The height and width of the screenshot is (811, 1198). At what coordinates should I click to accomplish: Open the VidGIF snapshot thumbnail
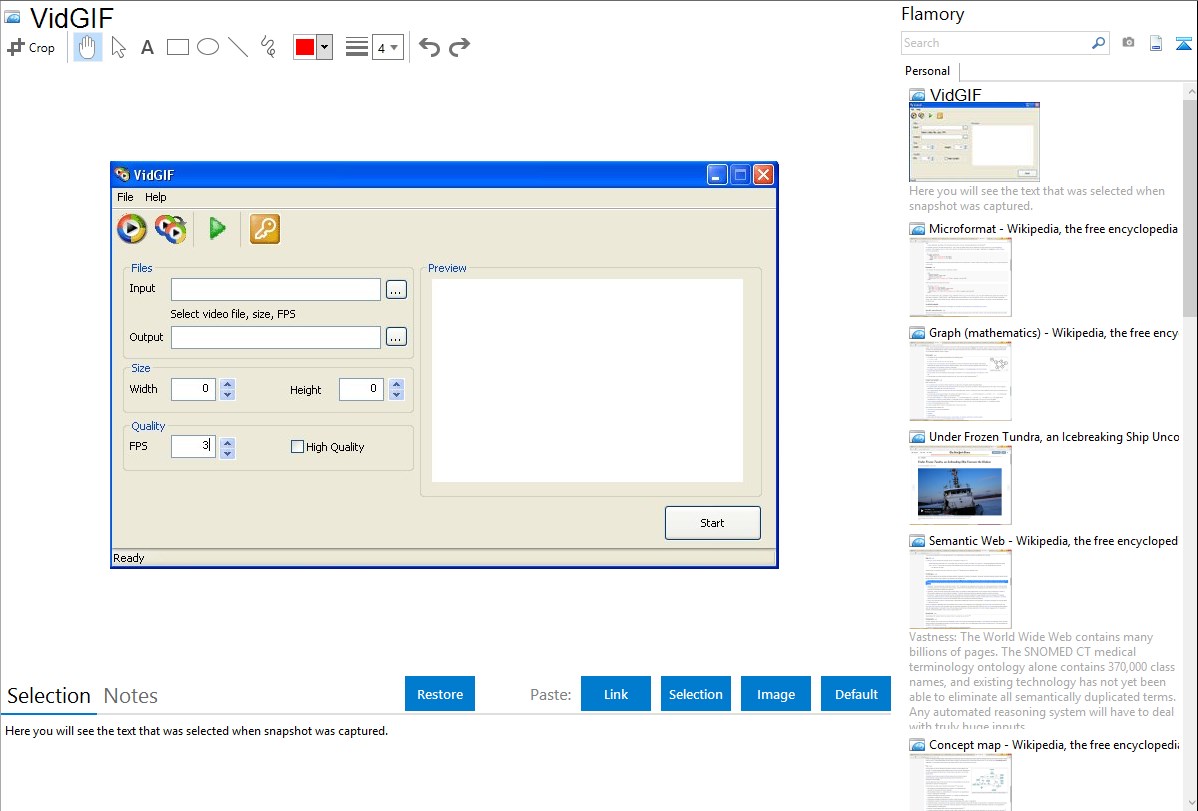(x=974, y=142)
